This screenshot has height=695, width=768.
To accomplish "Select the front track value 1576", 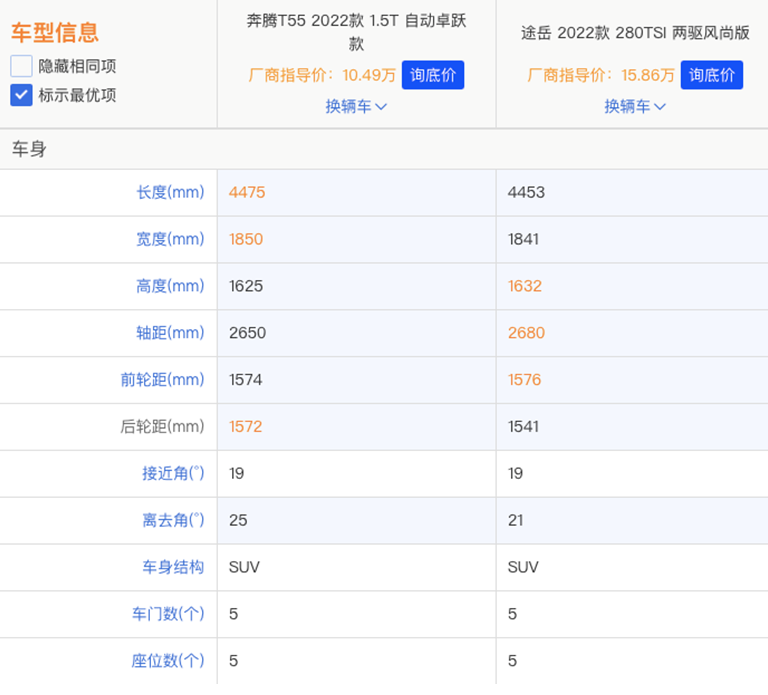I will (524, 380).
